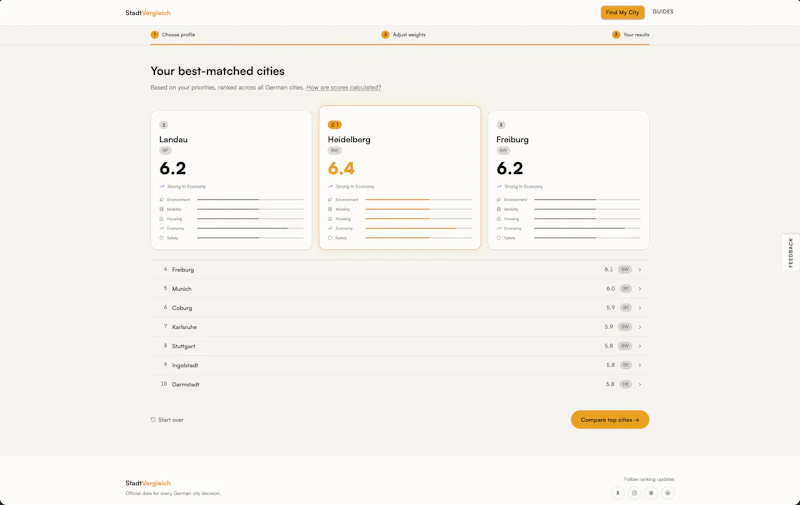
Task: Open the Feedback side tab
Action: tap(790, 252)
